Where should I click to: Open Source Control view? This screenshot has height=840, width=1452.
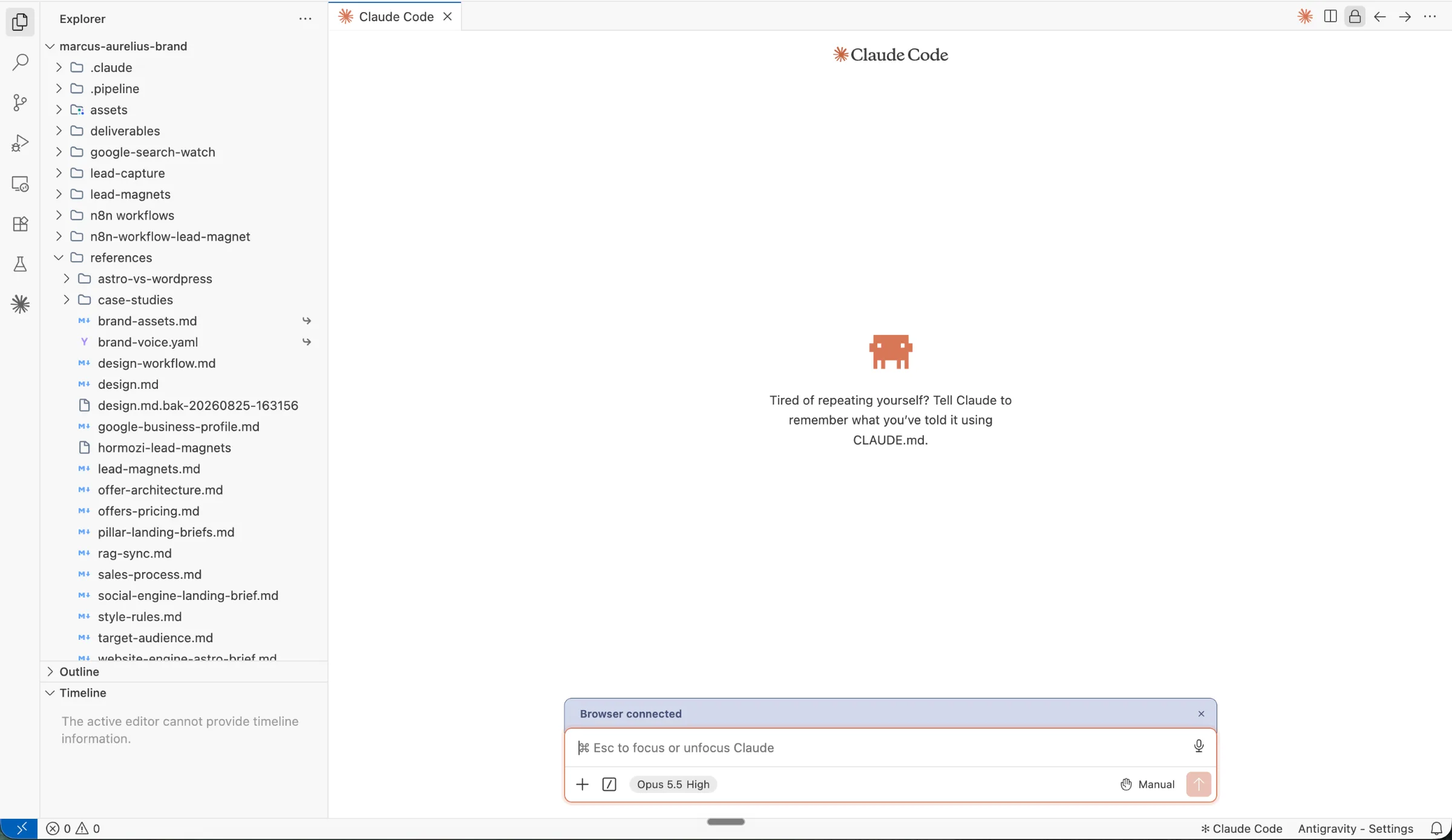click(x=20, y=103)
